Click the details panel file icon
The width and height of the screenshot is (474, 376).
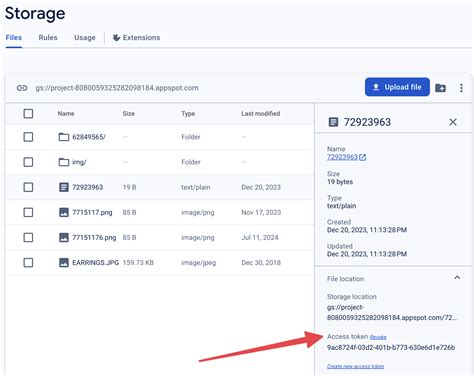tap(333, 122)
